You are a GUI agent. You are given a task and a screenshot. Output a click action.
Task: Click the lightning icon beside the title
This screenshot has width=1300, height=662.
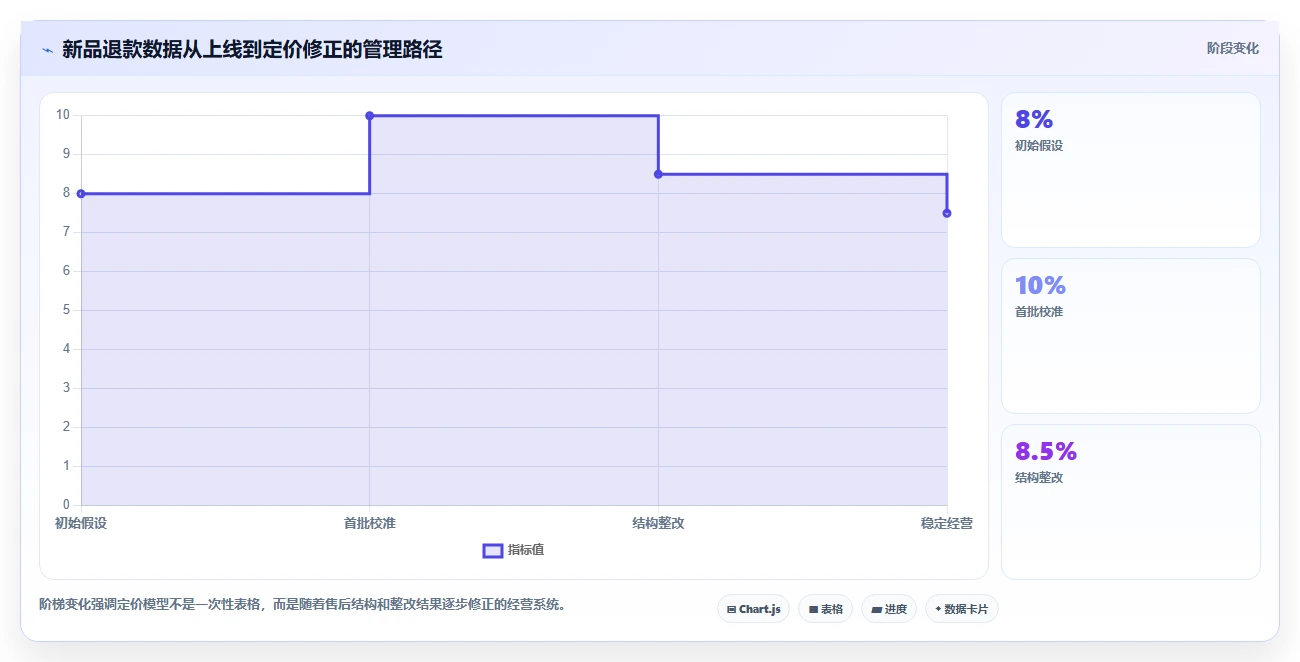[x=47, y=49]
